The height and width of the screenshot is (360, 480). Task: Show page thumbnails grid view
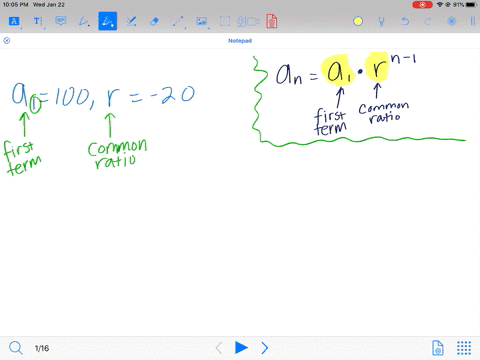click(464, 348)
